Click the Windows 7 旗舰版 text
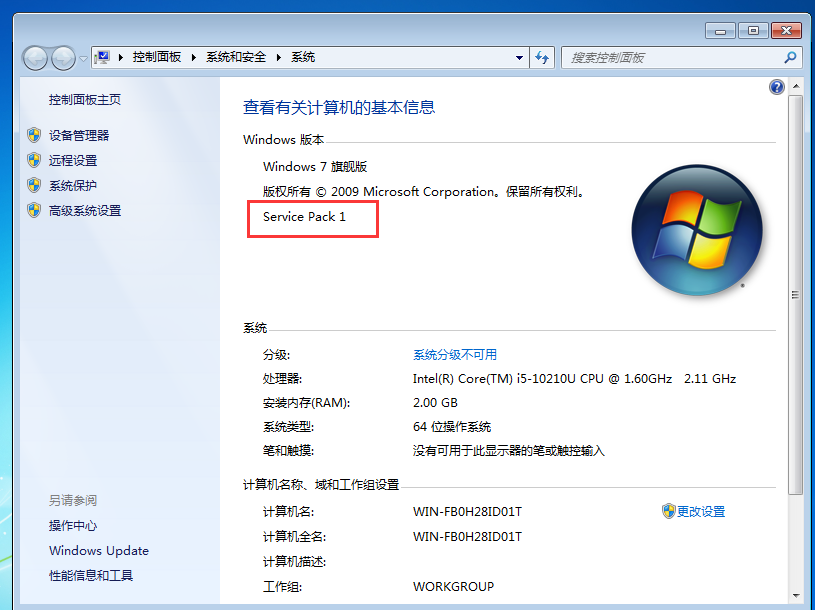 pos(315,166)
